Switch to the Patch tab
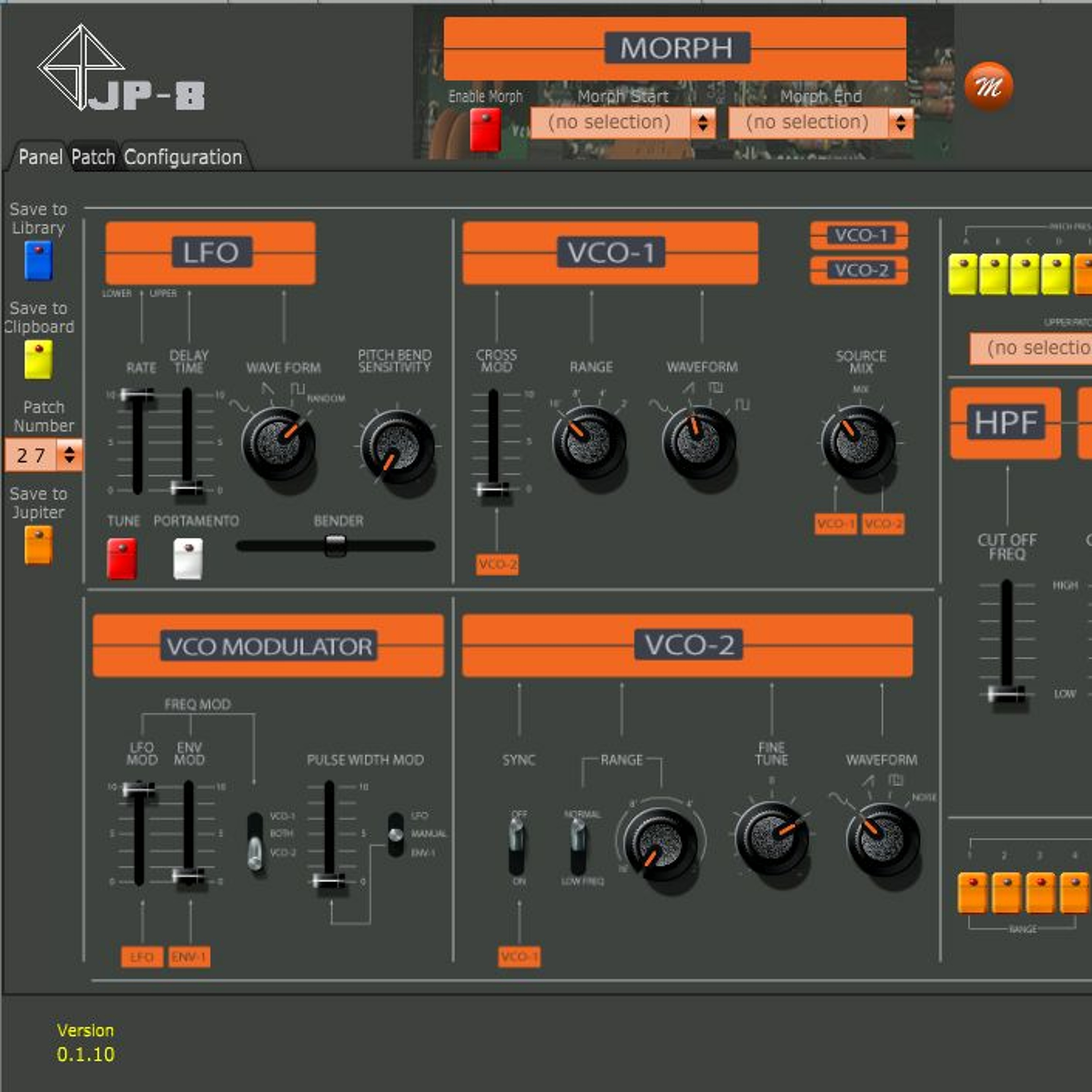The image size is (1092, 1092). [93, 157]
